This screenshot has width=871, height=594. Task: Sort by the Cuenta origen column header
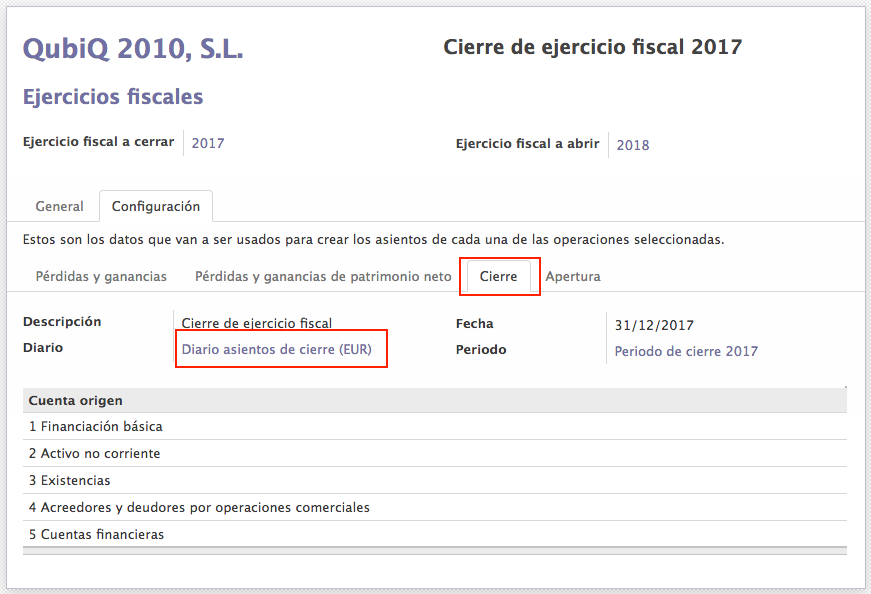76,400
